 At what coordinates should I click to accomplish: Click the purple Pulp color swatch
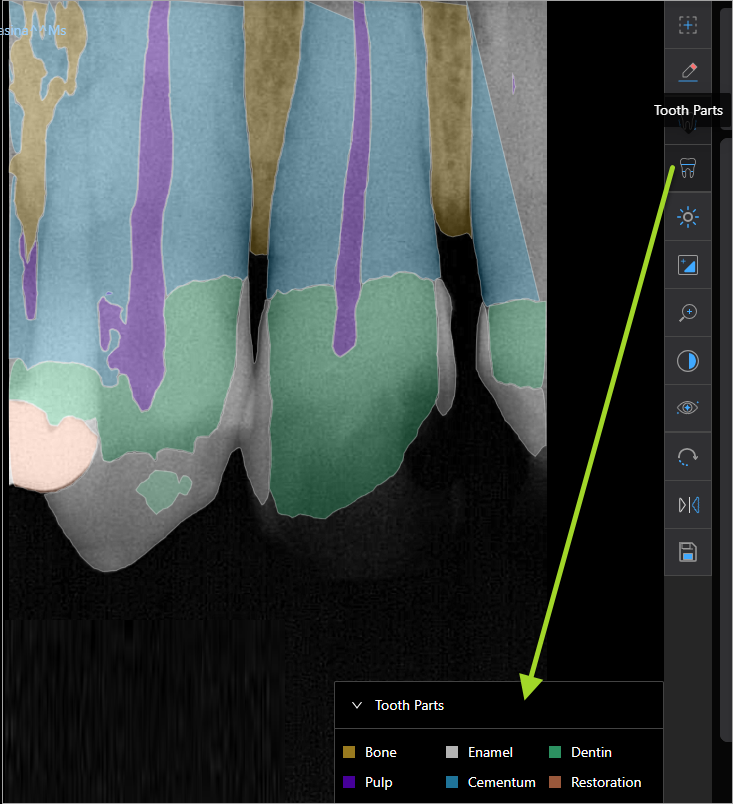point(348,782)
